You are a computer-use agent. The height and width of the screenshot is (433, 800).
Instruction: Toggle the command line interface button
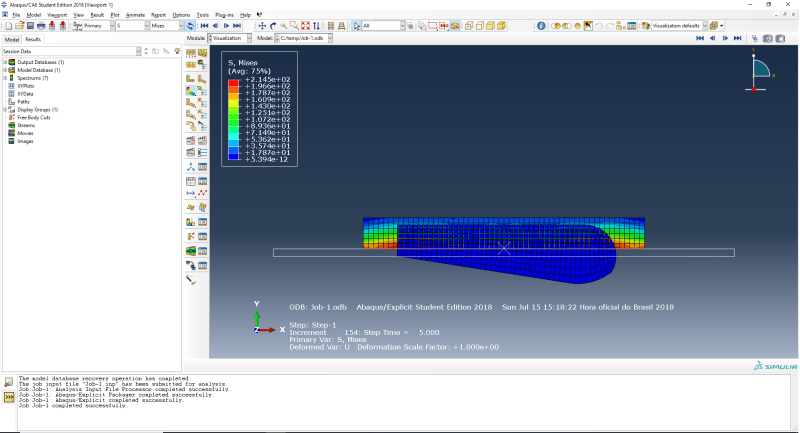(x=9, y=397)
